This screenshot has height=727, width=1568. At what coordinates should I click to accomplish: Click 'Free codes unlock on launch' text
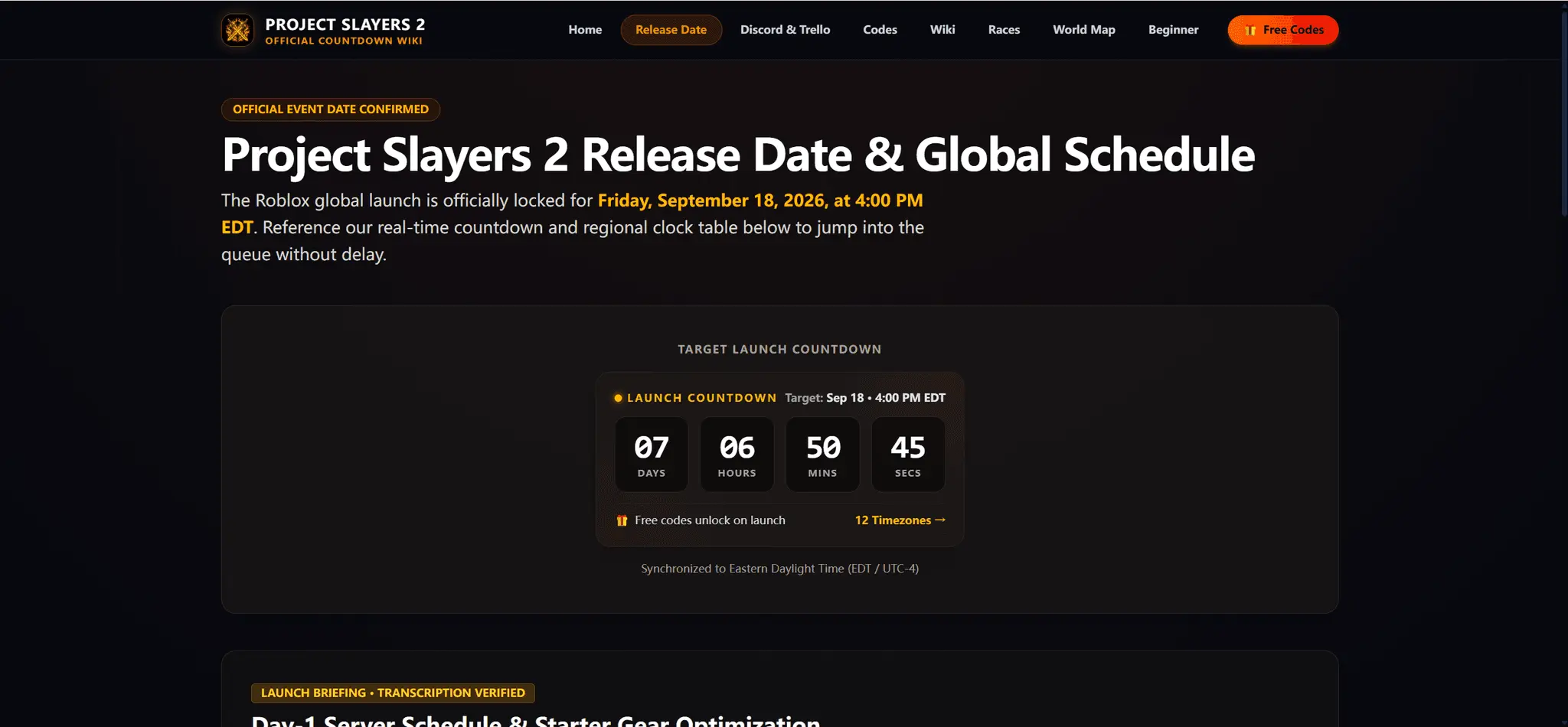[x=710, y=520]
